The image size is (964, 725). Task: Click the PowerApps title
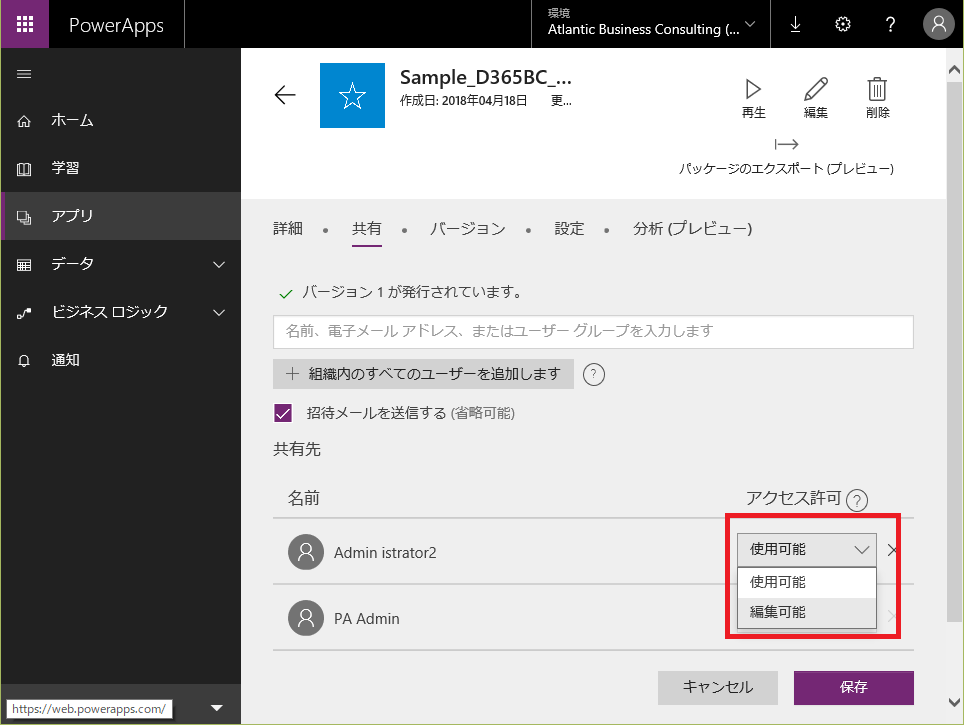116,25
